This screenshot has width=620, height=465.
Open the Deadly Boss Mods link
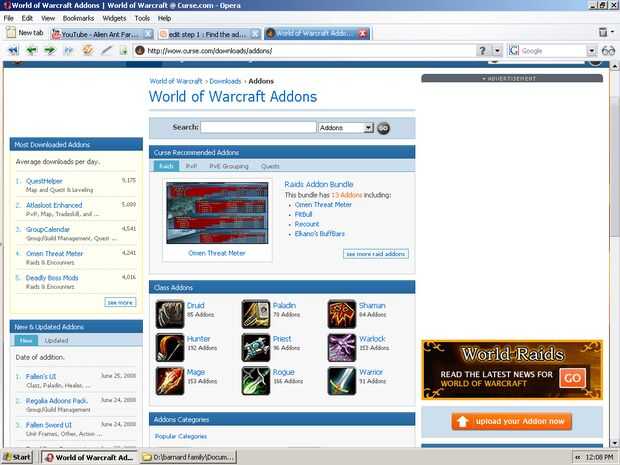52,278
